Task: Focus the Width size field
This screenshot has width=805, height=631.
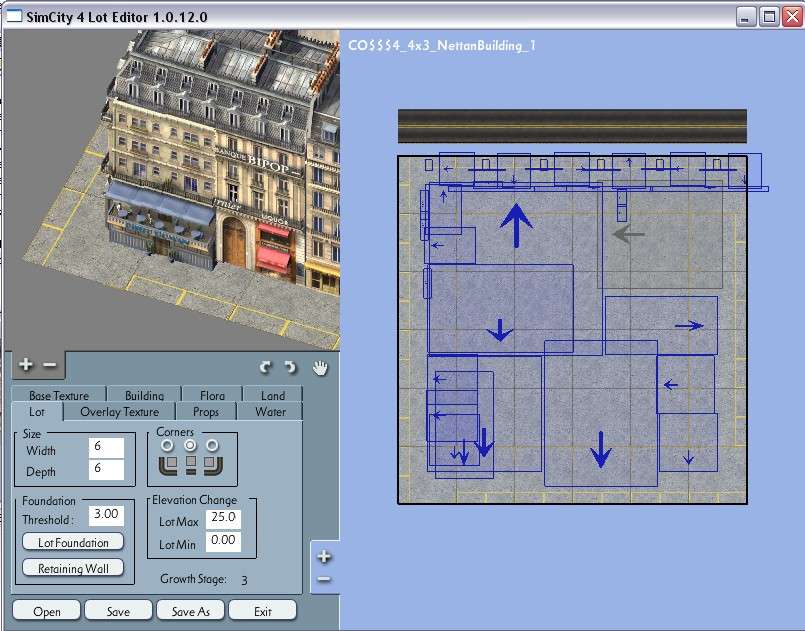Action: point(106,448)
